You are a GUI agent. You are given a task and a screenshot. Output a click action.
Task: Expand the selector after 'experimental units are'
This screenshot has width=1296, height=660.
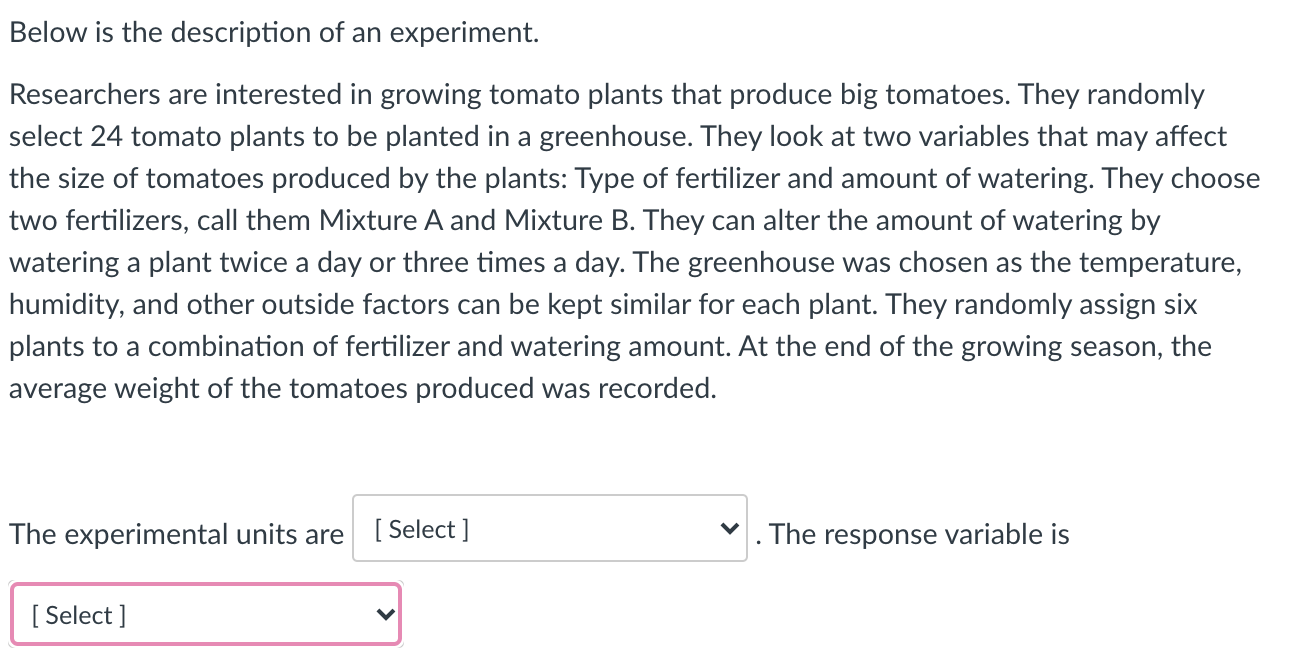(x=550, y=529)
